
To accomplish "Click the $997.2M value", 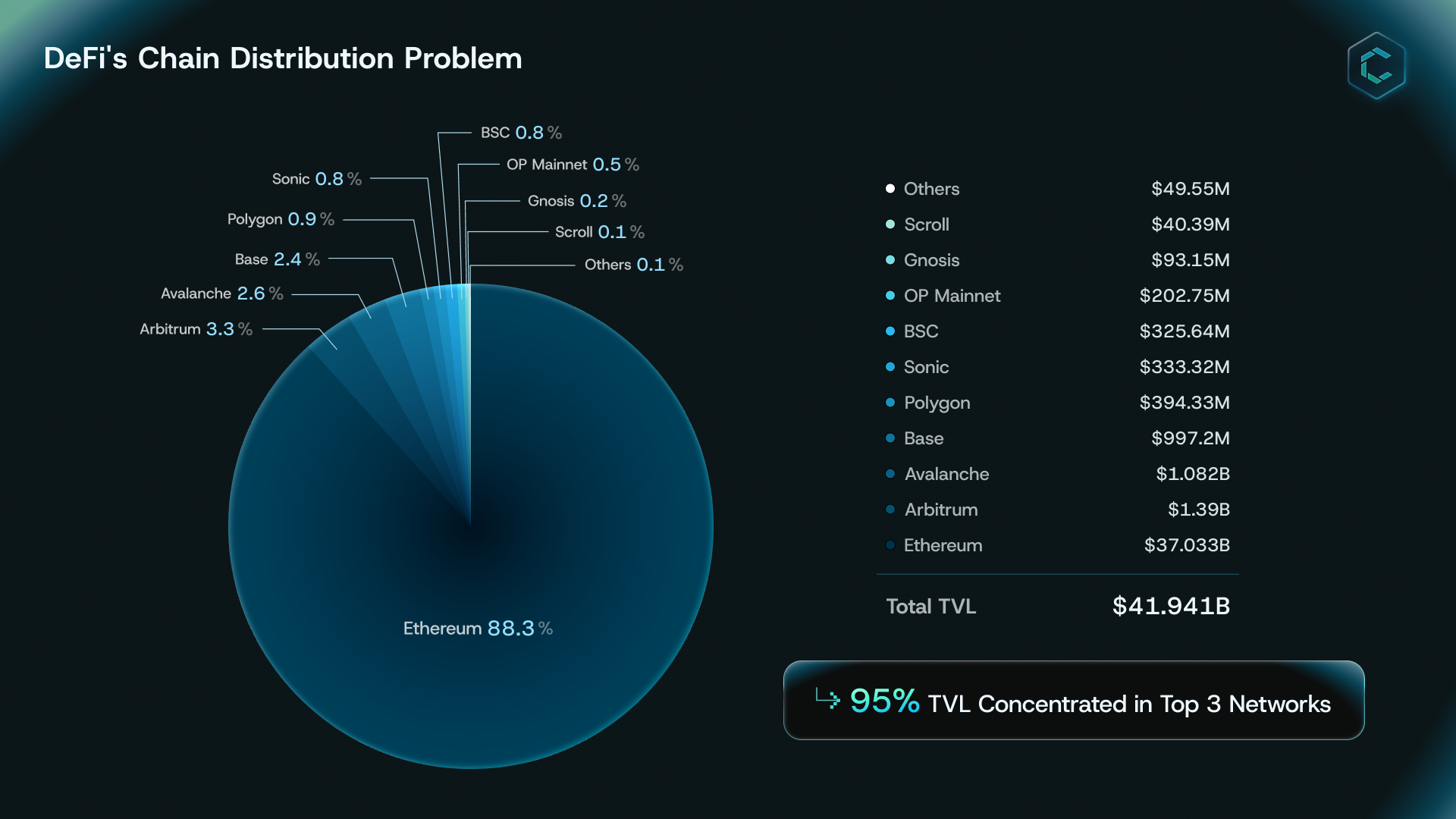I will pos(1191,438).
